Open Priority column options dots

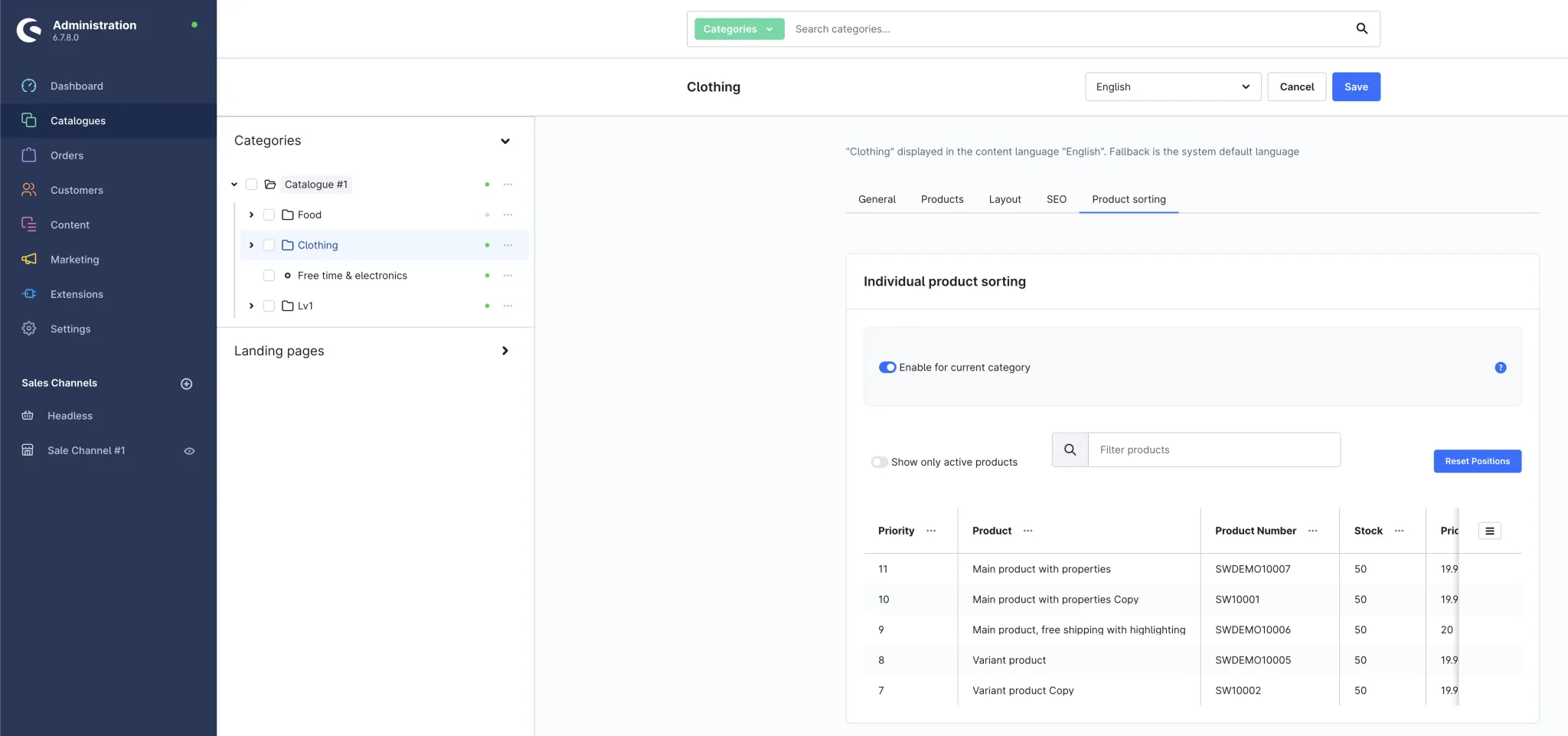(x=931, y=531)
